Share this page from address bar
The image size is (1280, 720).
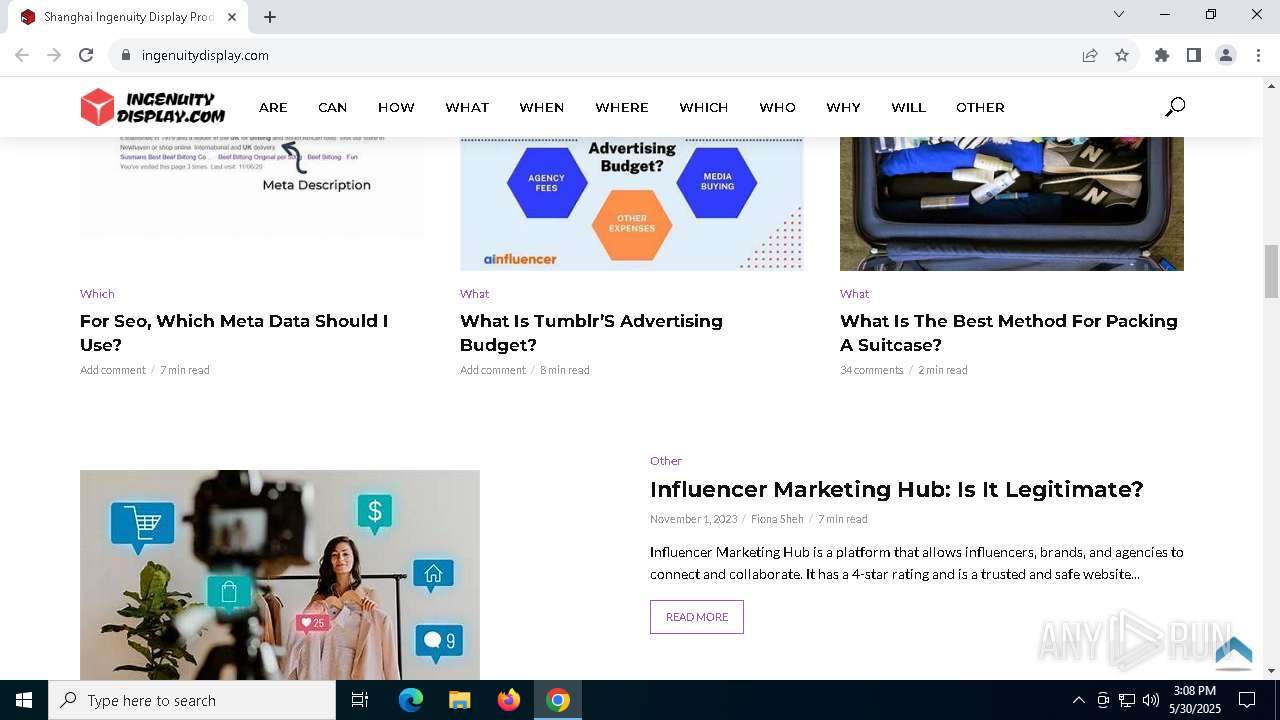pos(1090,55)
